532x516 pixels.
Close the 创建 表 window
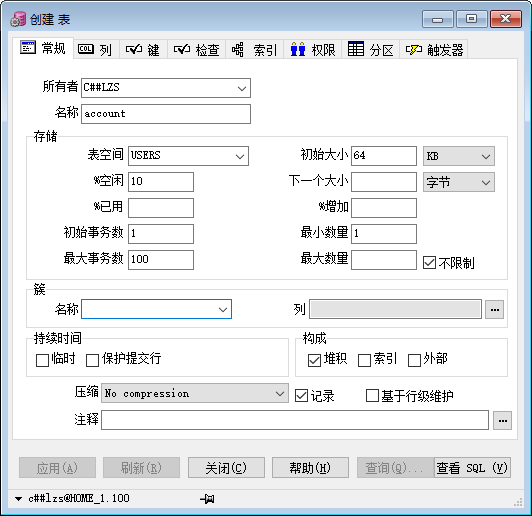click(506, 19)
